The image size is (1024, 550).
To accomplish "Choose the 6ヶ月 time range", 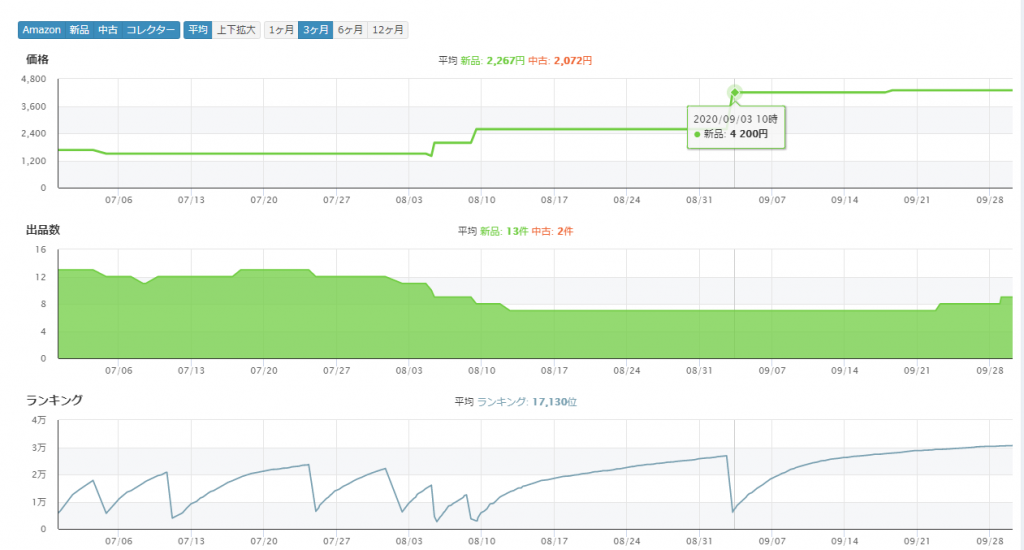I will coord(350,30).
